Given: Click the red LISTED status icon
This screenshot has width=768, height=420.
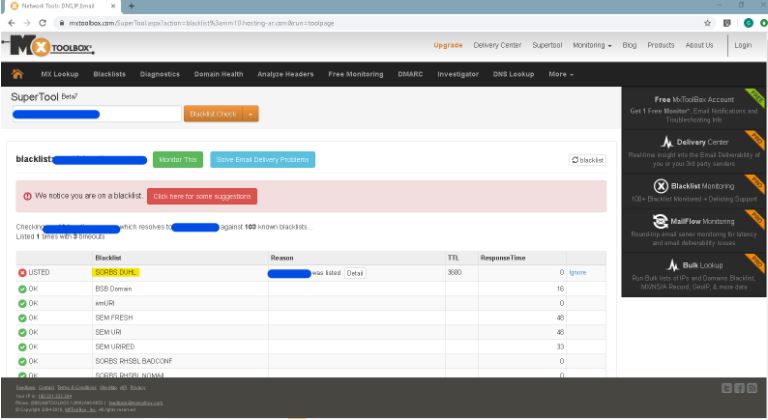Looking at the screenshot, I should [x=22, y=273].
